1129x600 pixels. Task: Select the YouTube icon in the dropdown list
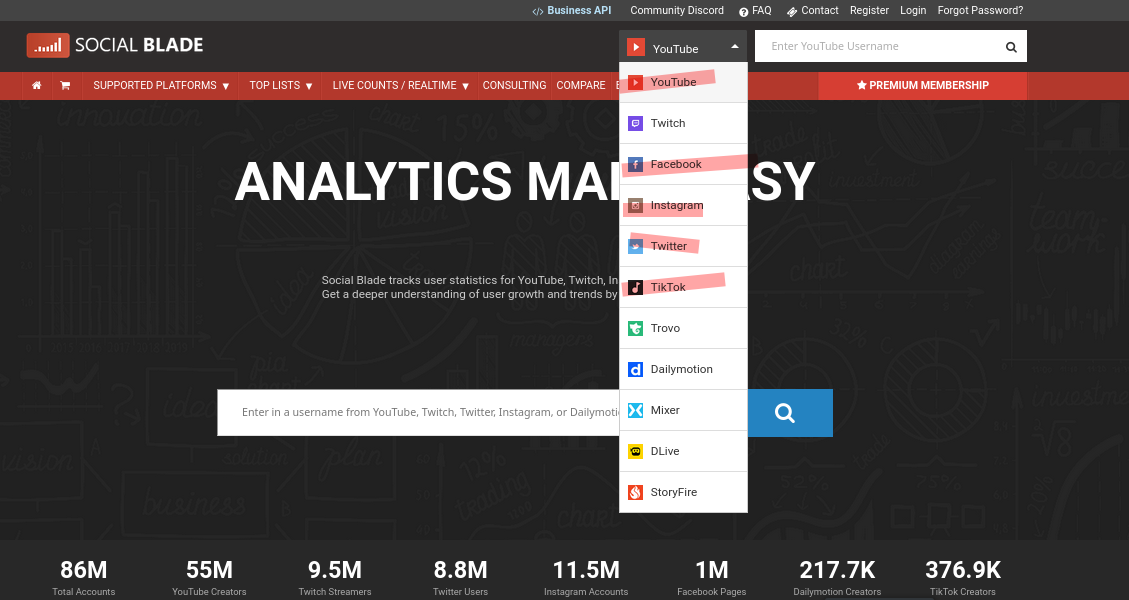(x=635, y=83)
